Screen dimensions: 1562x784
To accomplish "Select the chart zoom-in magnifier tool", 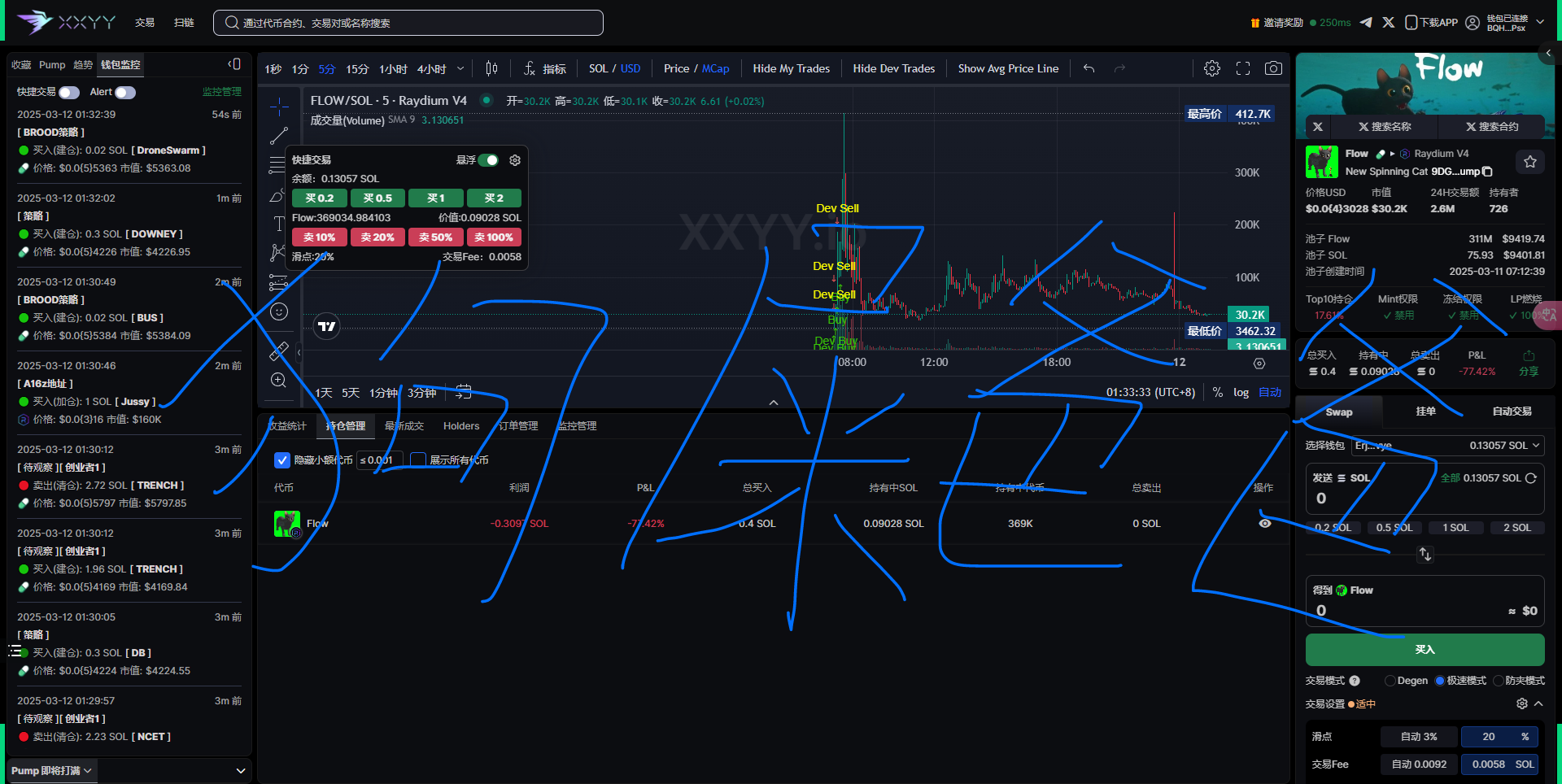I will point(278,381).
